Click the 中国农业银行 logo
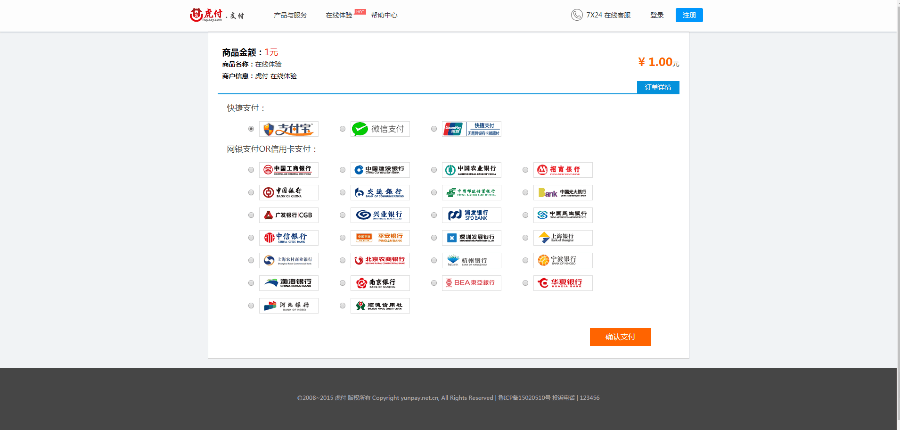 tap(471, 170)
